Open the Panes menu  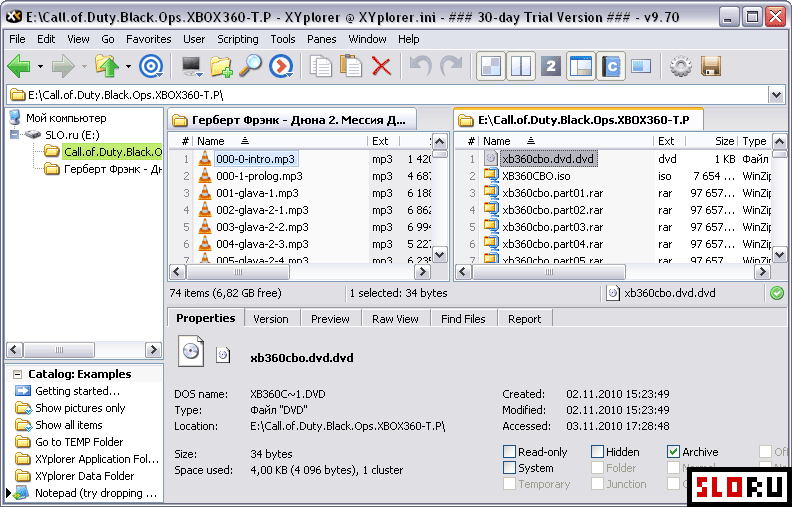pos(322,39)
